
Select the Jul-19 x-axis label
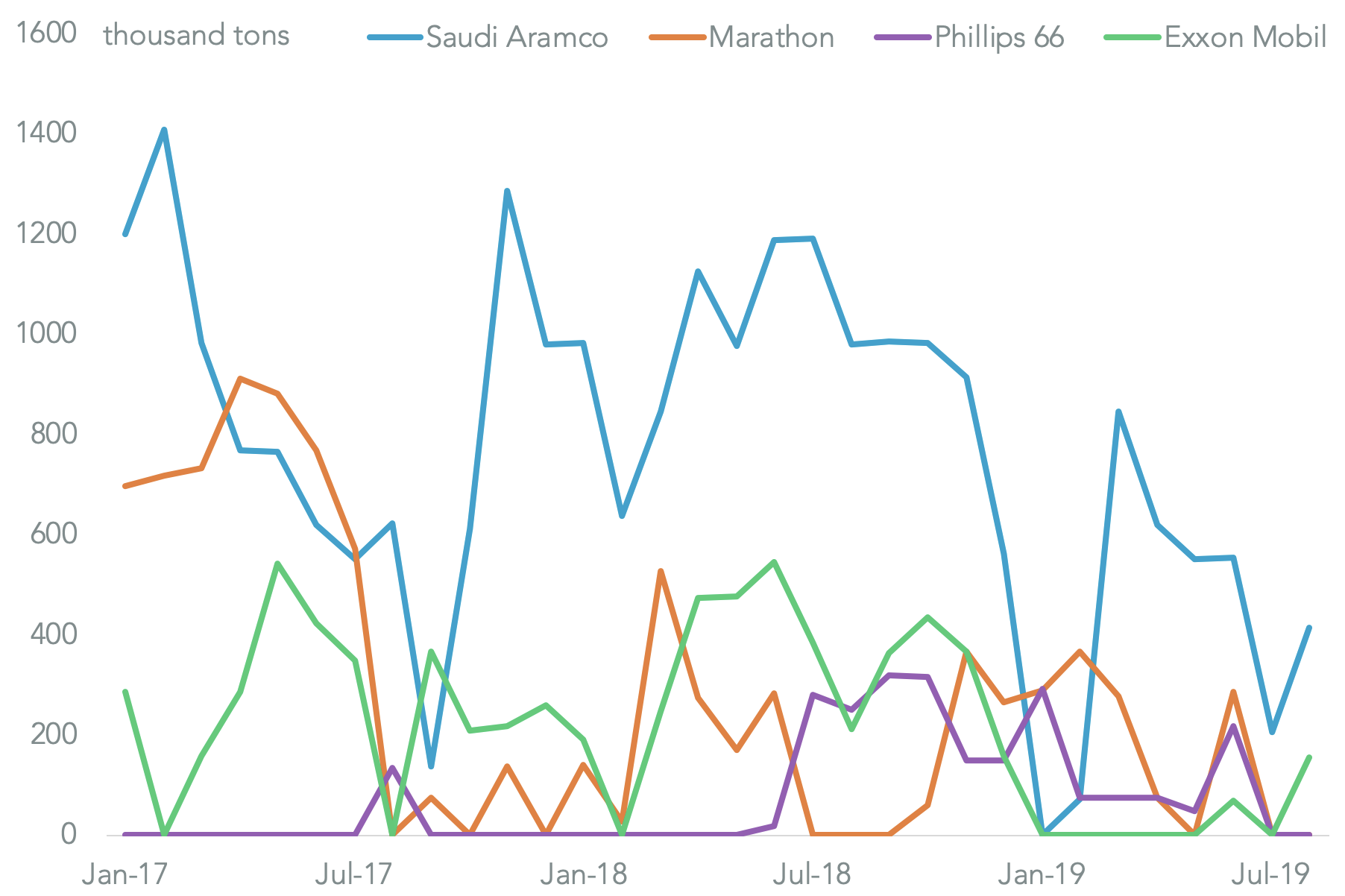pyautogui.click(x=1269, y=874)
